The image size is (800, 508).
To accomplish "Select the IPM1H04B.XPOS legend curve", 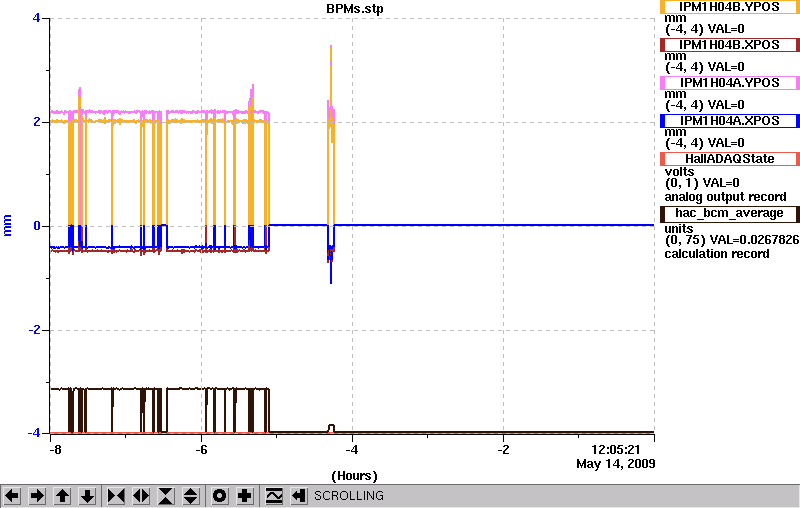I will click(730, 45).
